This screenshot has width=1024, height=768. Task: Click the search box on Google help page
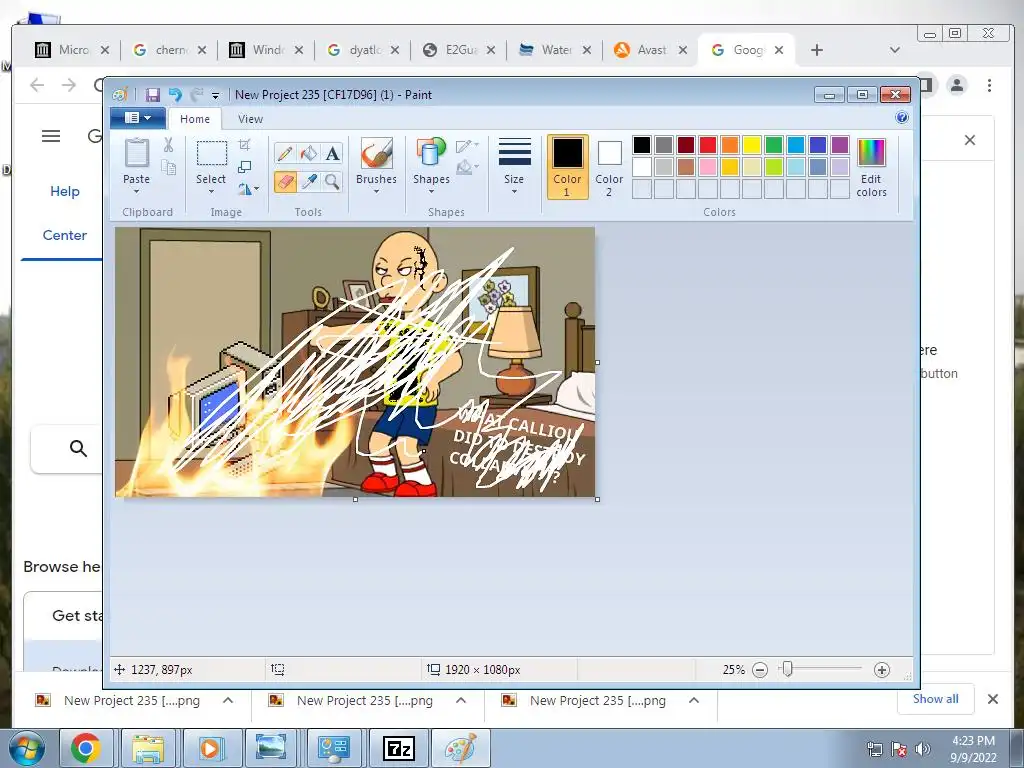click(67, 449)
